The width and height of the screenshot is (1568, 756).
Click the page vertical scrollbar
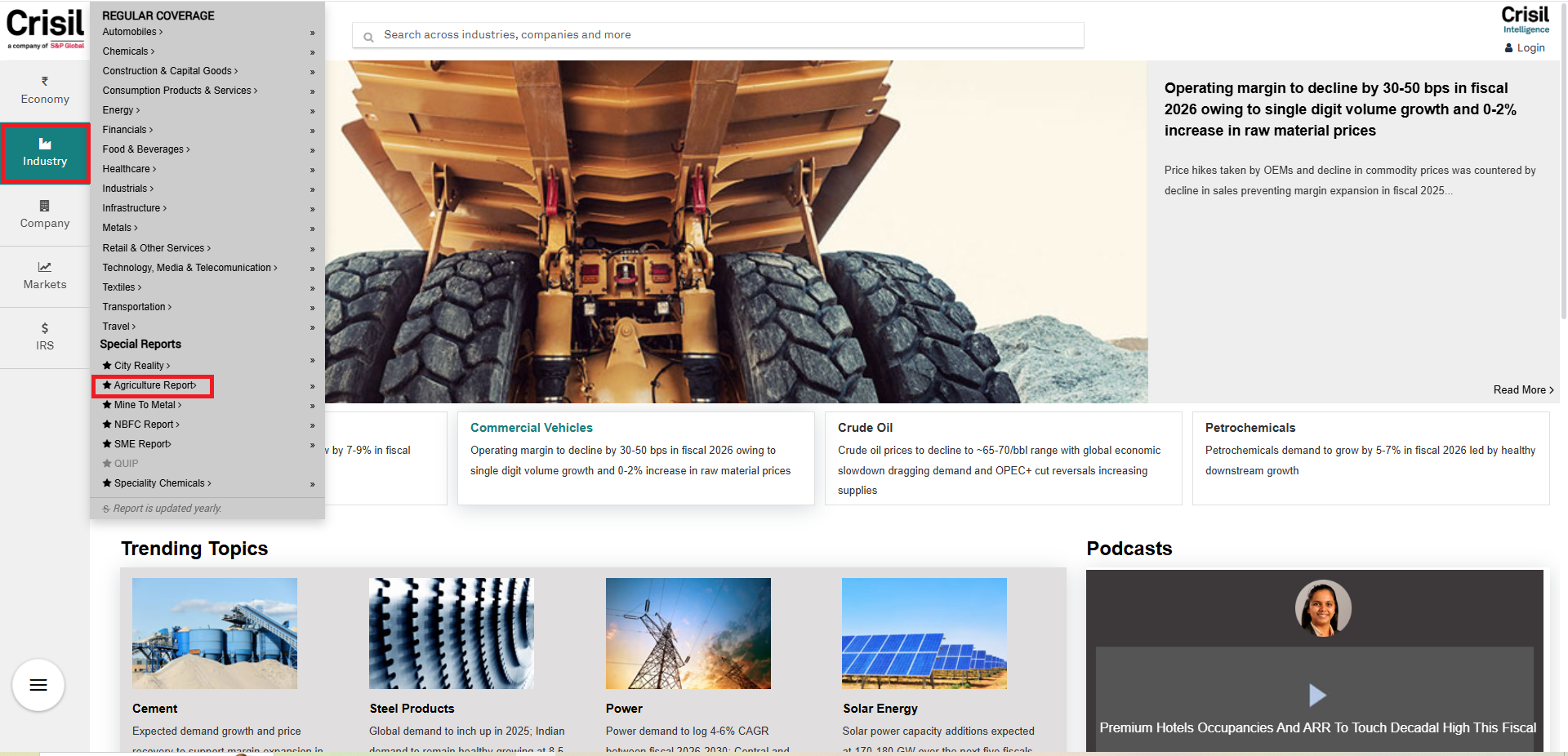[1563, 163]
